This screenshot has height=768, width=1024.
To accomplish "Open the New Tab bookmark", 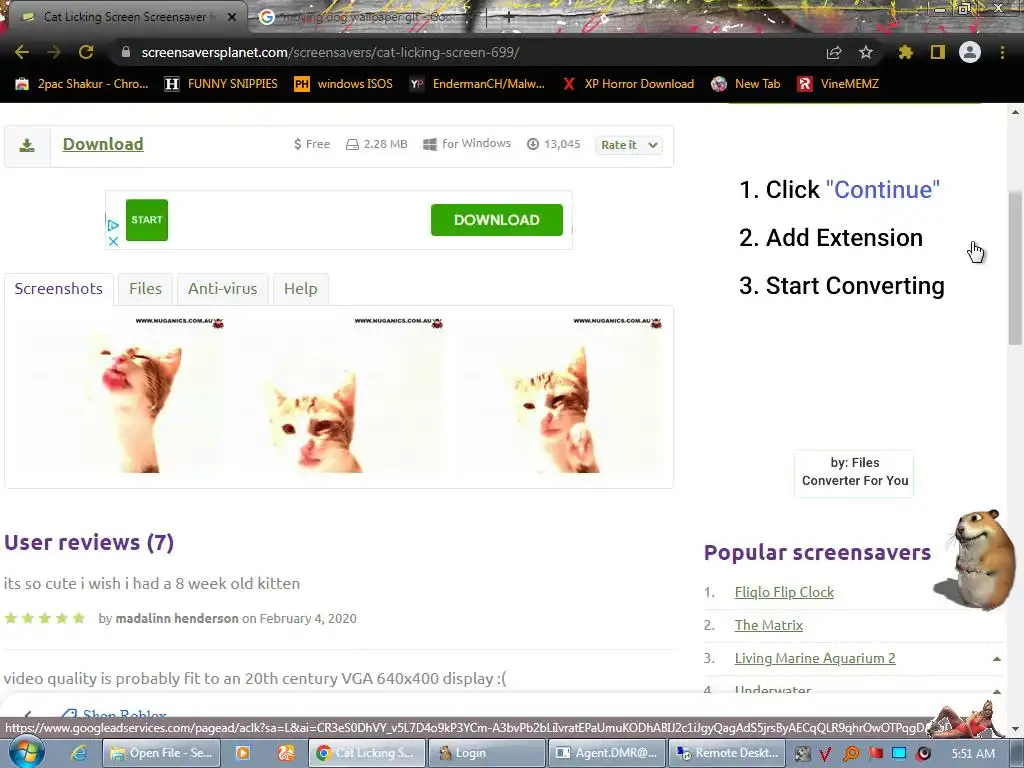I will click(x=746, y=84).
